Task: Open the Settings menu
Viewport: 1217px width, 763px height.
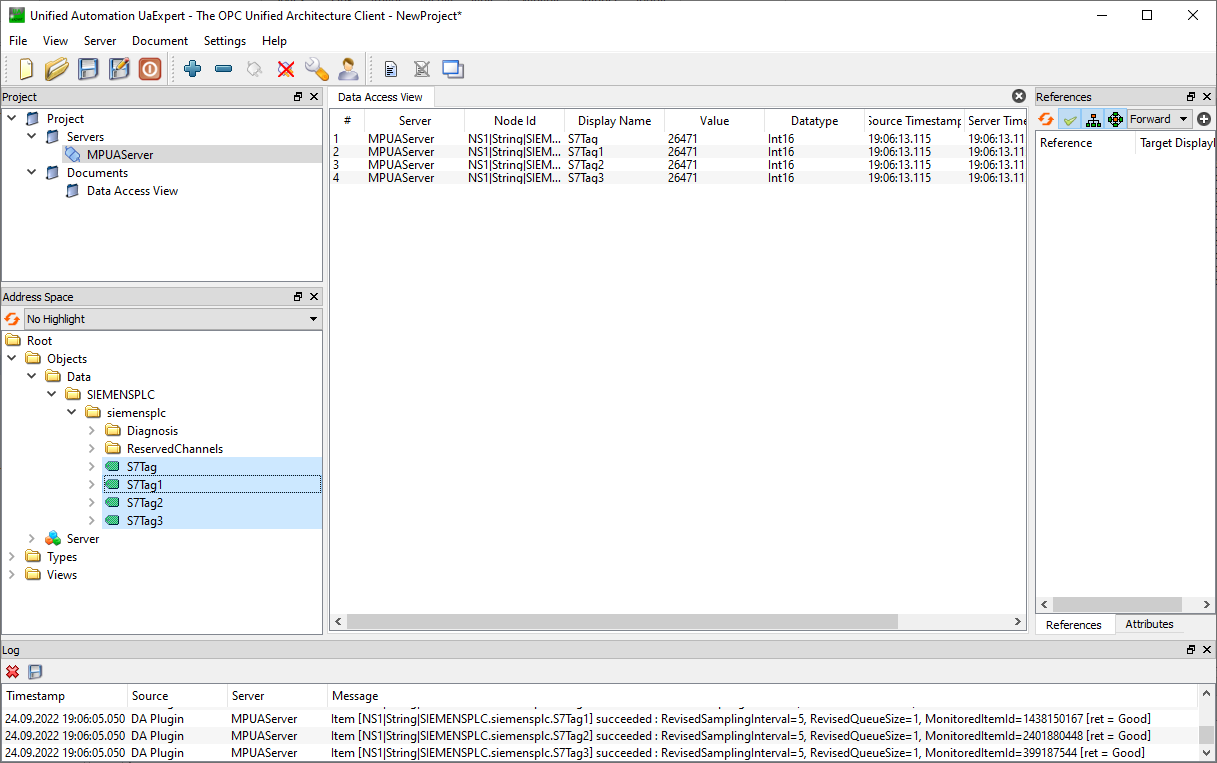Action: point(225,41)
